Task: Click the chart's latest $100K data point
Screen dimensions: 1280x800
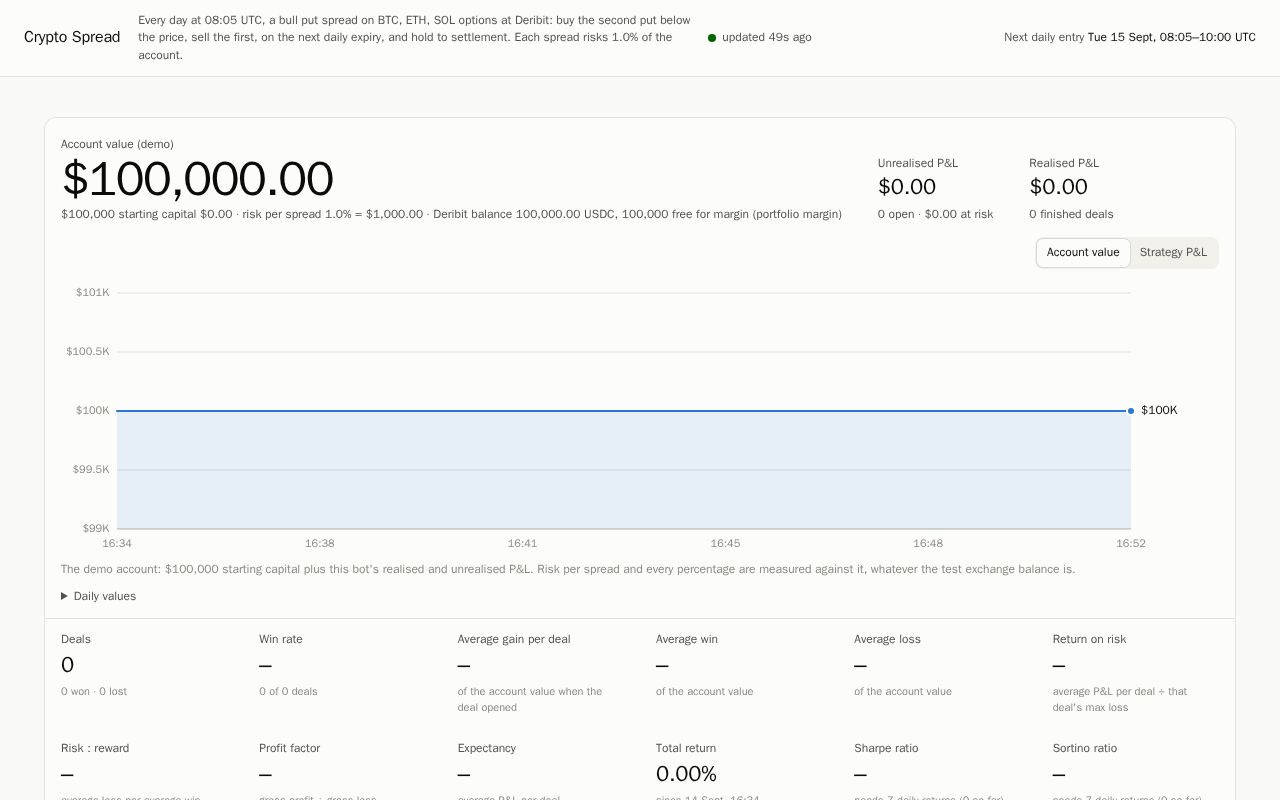Action: click(1131, 411)
